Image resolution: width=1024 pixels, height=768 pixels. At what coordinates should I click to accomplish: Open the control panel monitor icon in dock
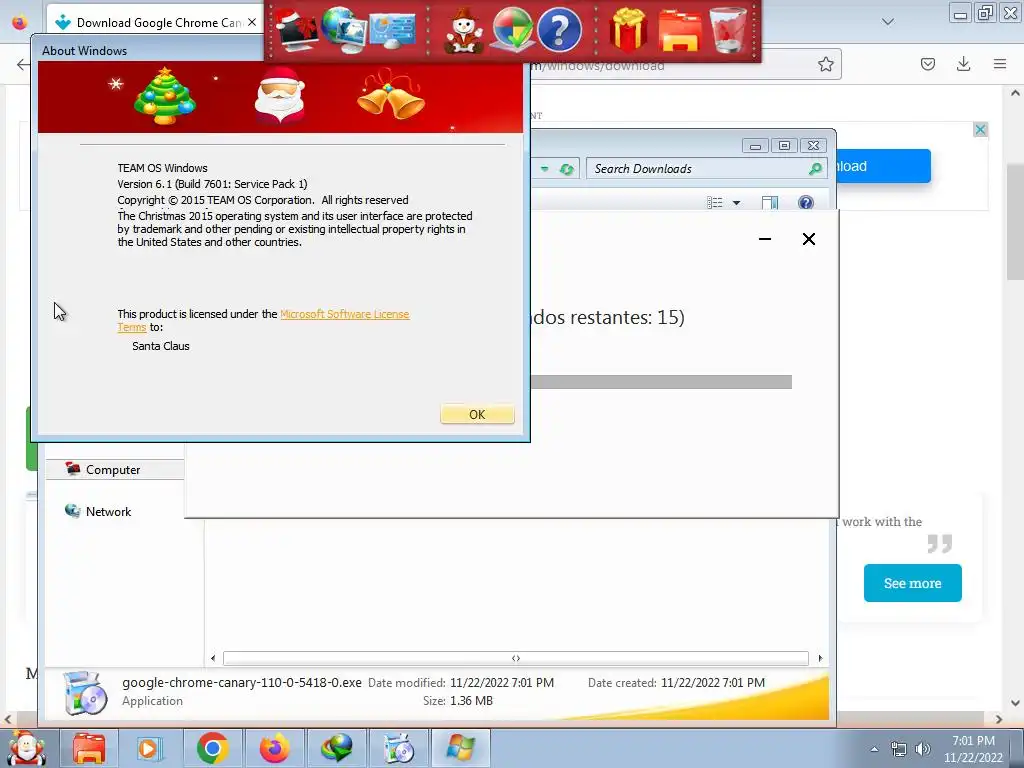pyautogui.click(x=392, y=31)
